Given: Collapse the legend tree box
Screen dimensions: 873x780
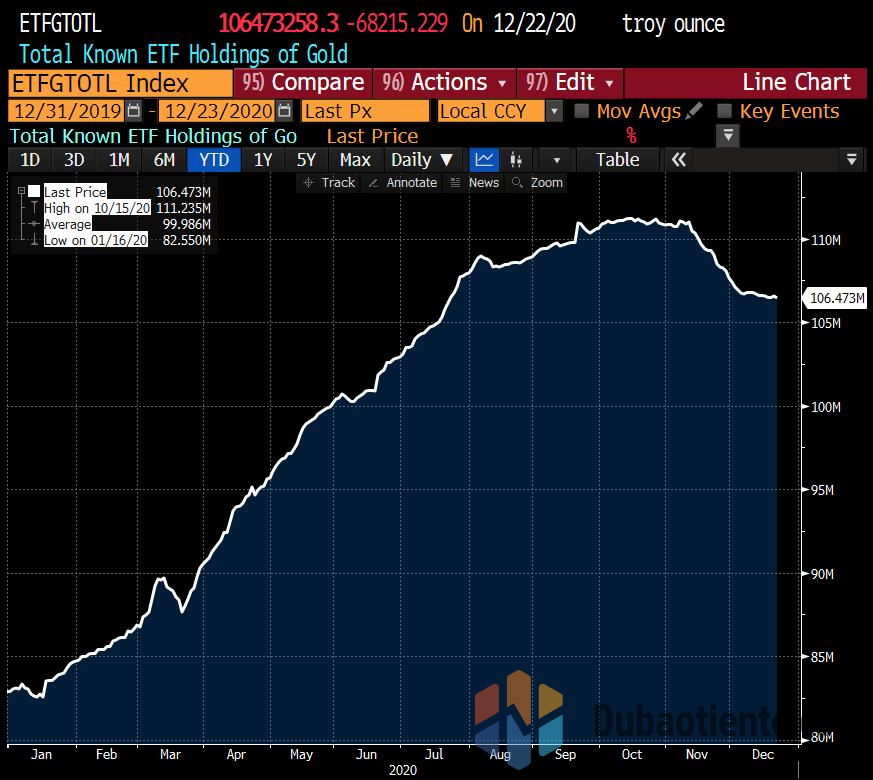Looking at the screenshot, I should tap(21, 191).
